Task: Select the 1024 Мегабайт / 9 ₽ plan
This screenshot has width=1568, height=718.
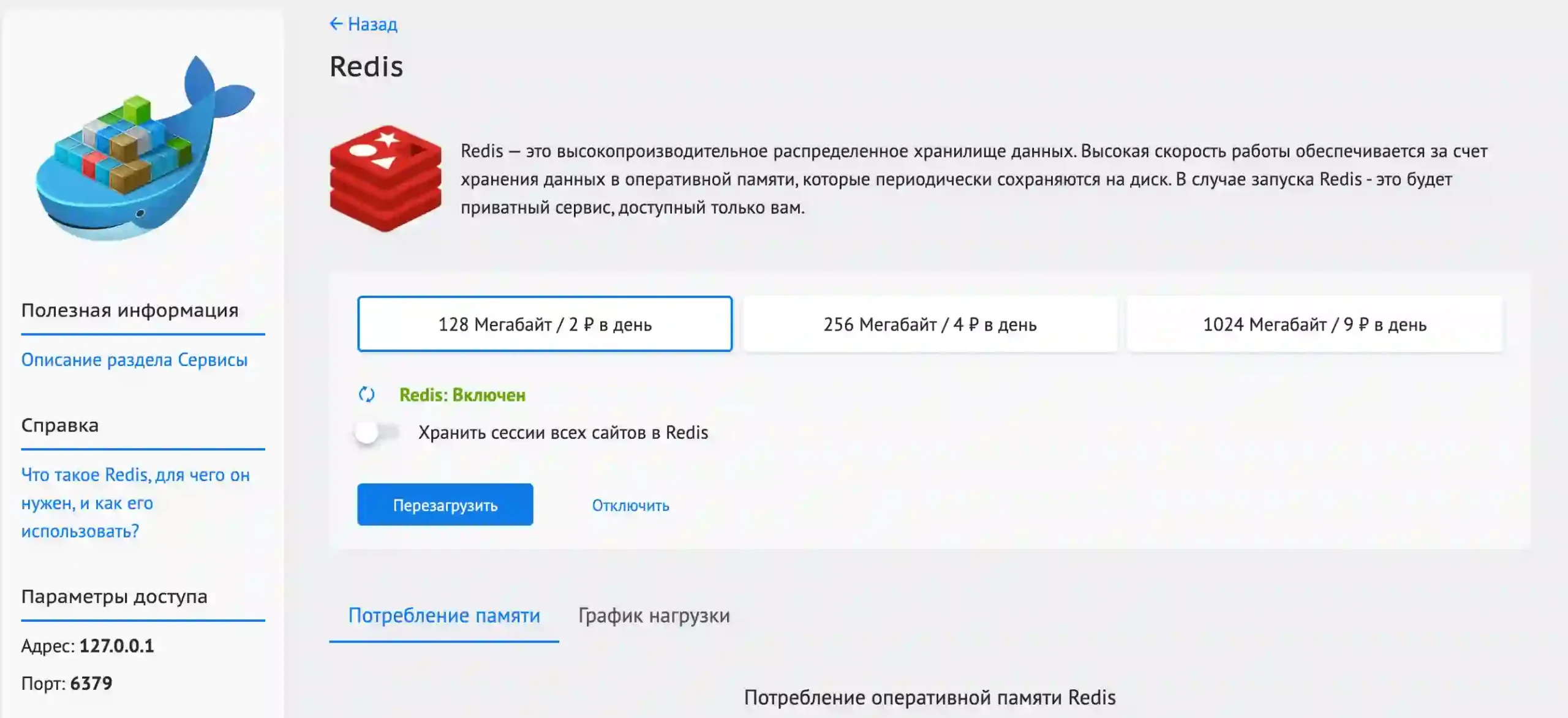Action: coord(1314,324)
